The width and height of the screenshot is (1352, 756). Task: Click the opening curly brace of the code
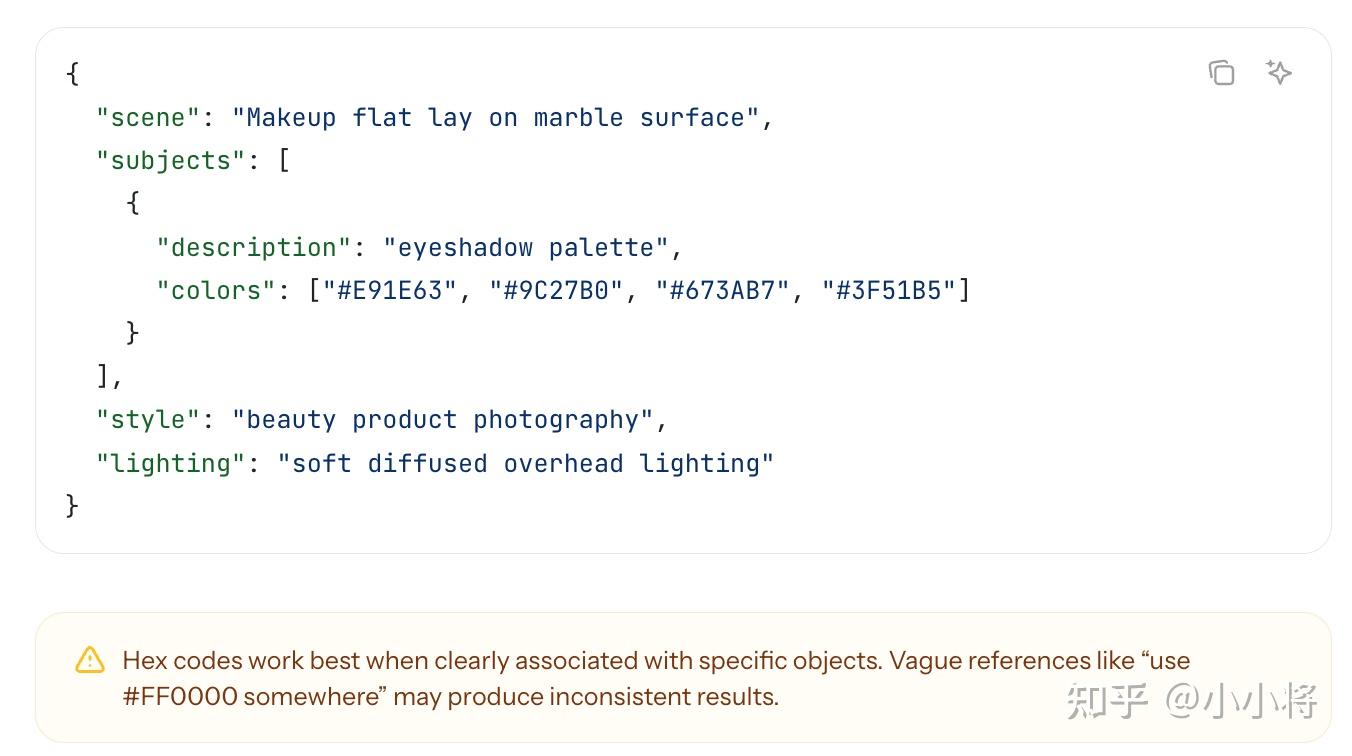click(x=72, y=74)
